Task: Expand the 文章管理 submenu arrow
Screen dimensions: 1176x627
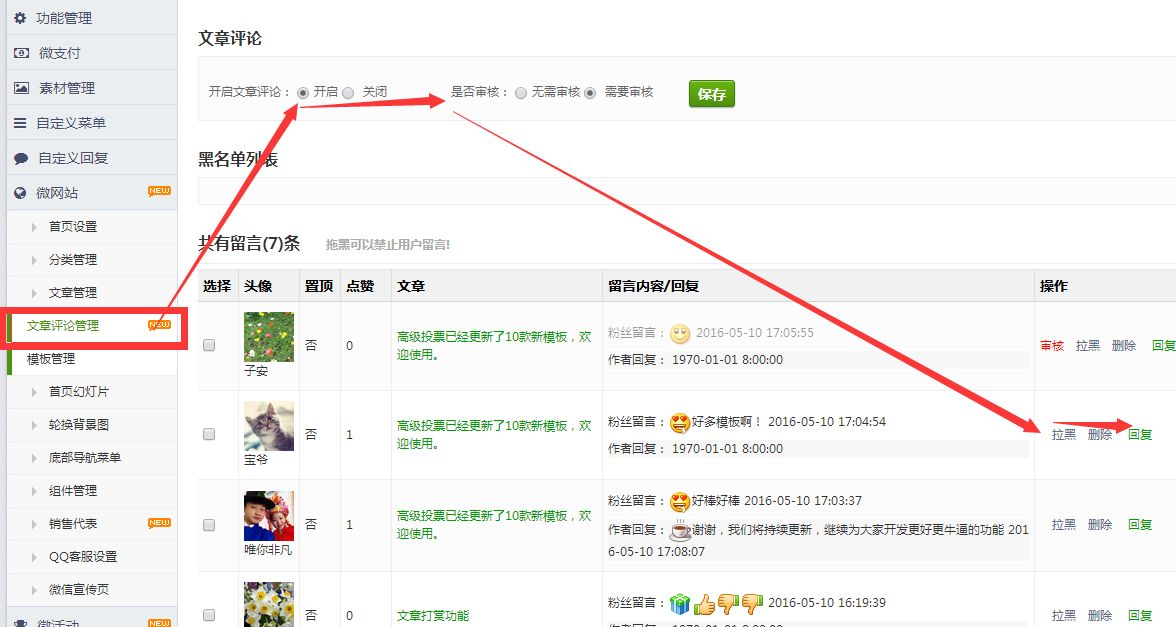Action: click(34, 292)
